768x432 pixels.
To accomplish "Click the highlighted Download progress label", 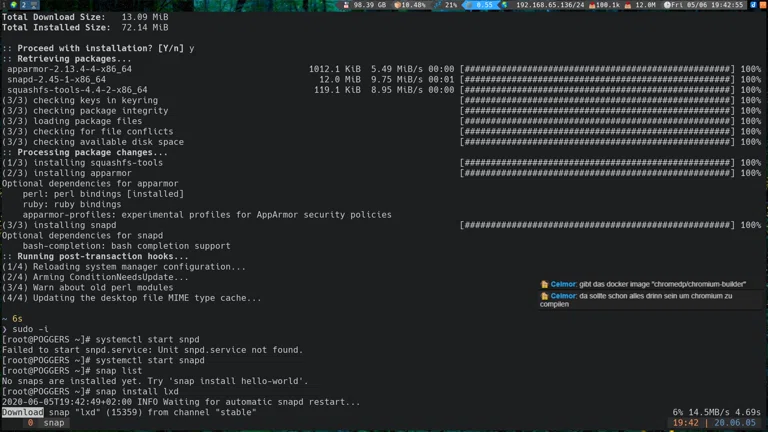I will [x=22, y=412].
